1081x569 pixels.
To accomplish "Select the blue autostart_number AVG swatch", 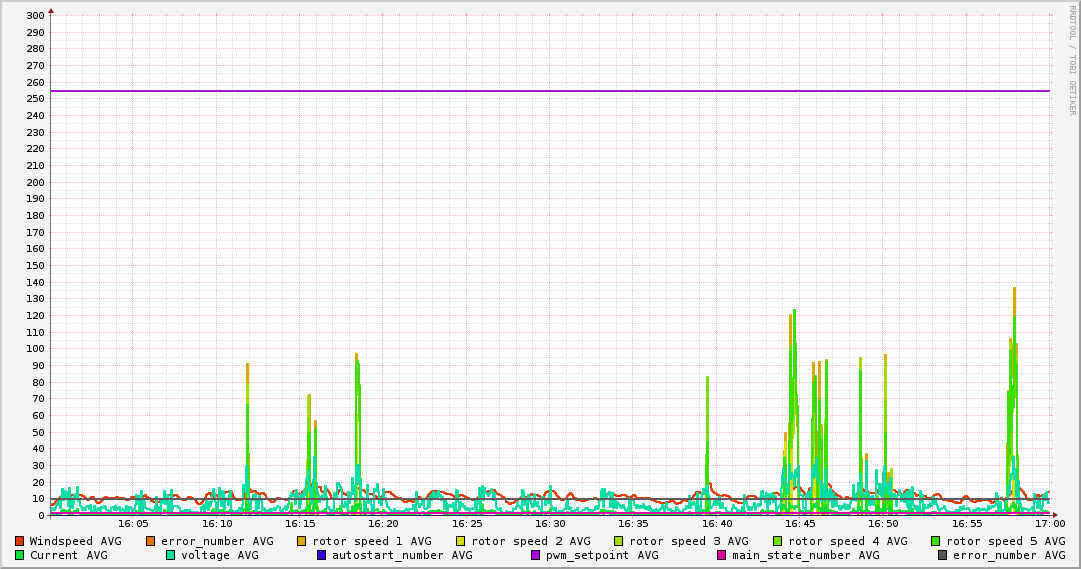I will [321, 555].
